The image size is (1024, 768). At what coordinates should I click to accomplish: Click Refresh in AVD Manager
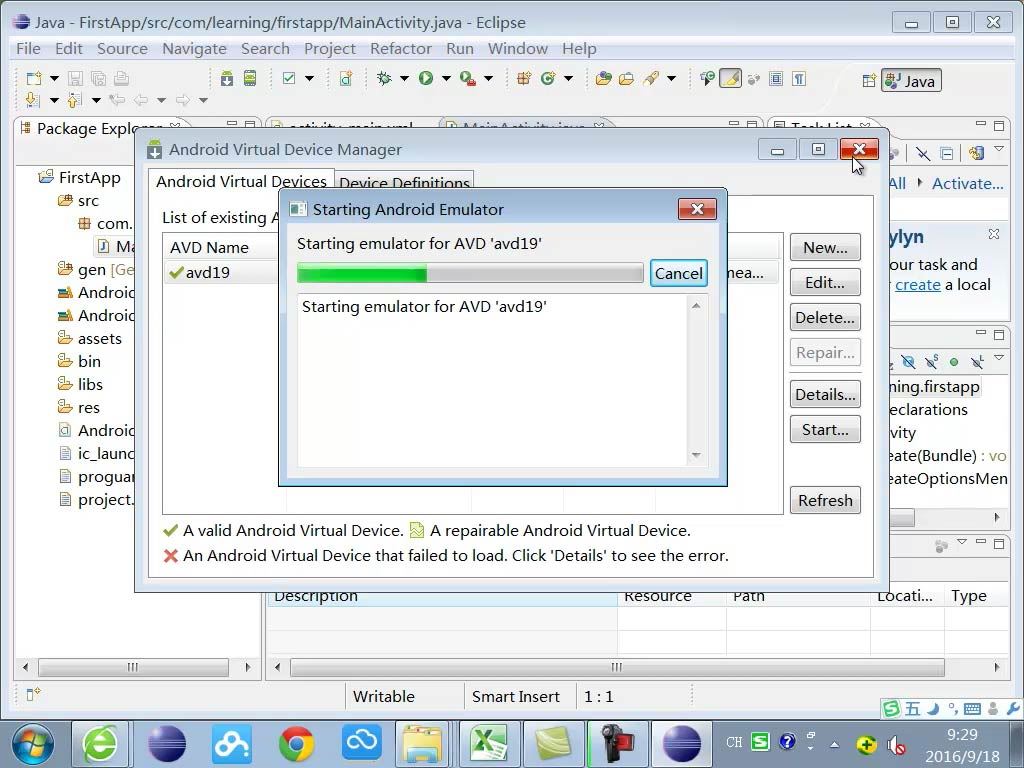825,500
